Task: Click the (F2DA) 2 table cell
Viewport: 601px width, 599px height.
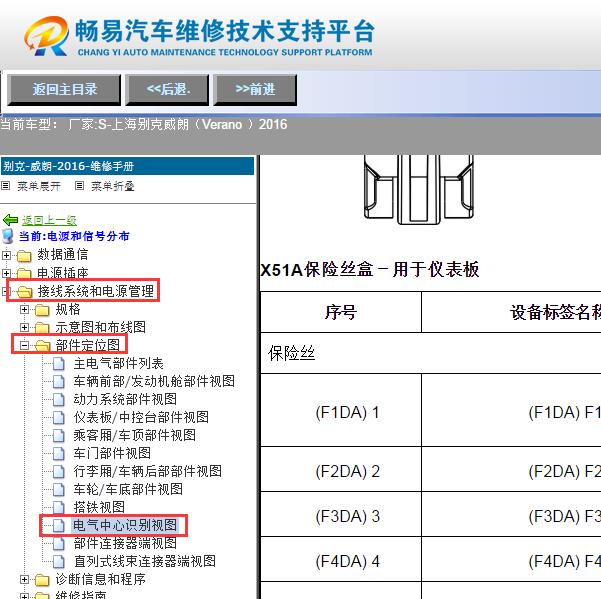Action: point(341,469)
